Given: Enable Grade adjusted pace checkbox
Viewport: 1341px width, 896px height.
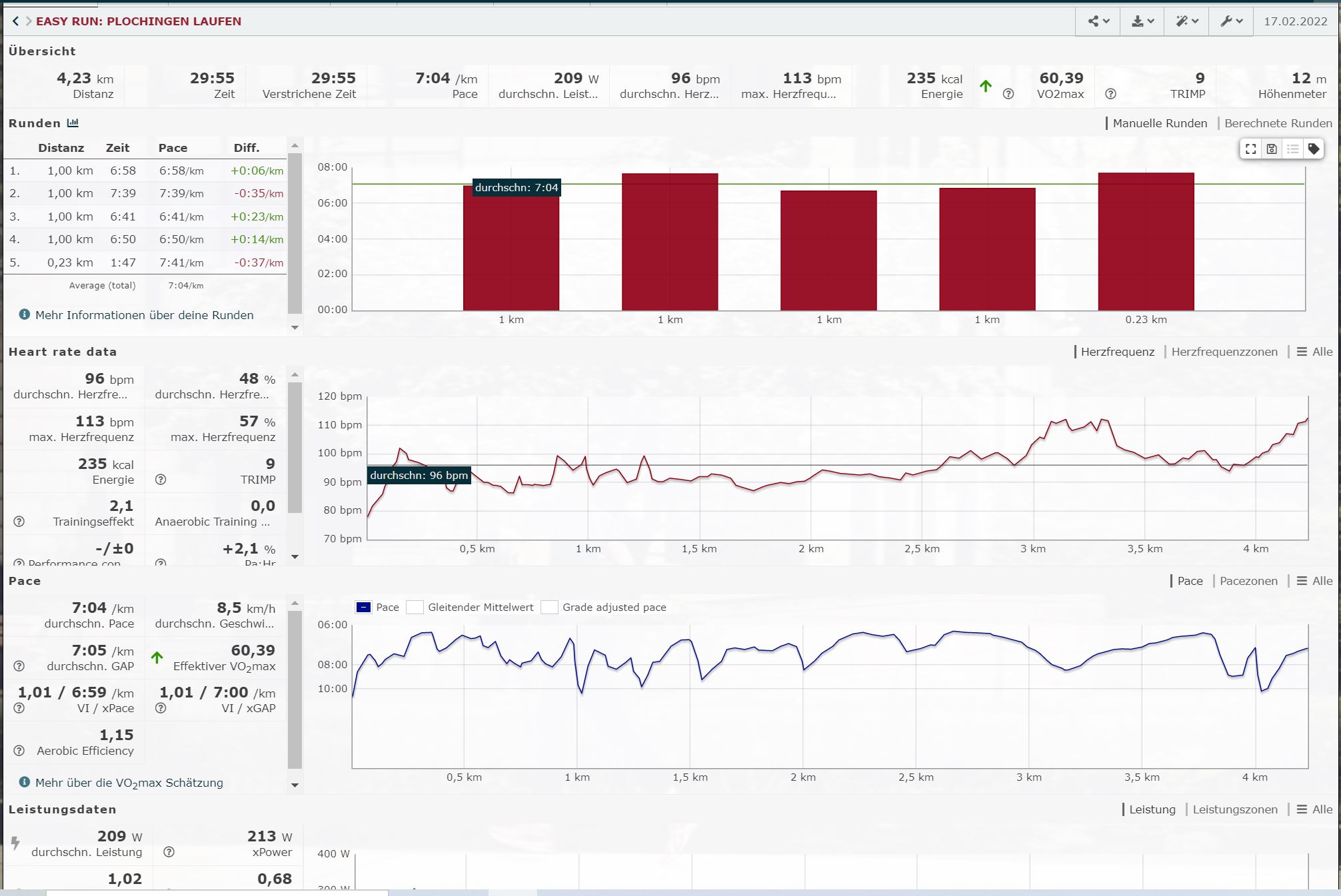Looking at the screenshot, I should click(x=550, y=608).
